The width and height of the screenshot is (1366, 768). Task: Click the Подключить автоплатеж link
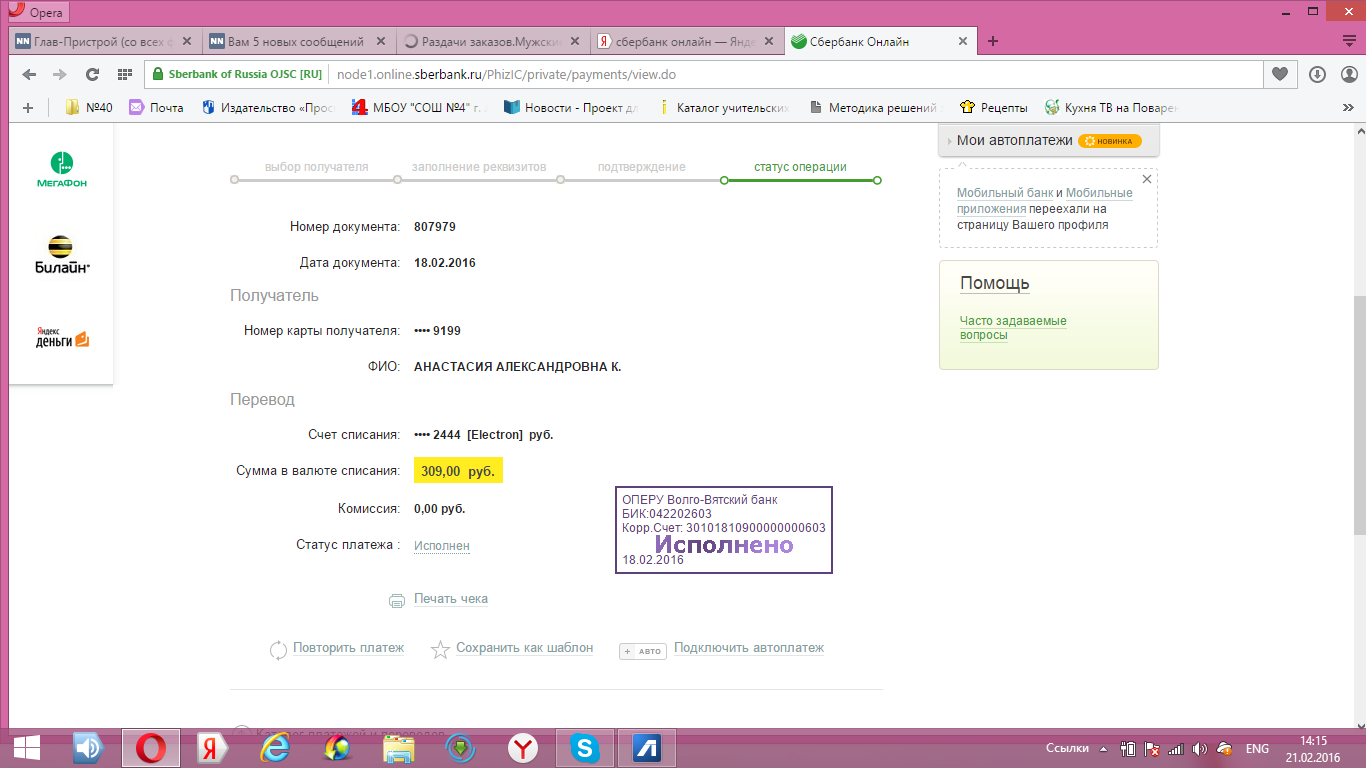coord(748,648)
